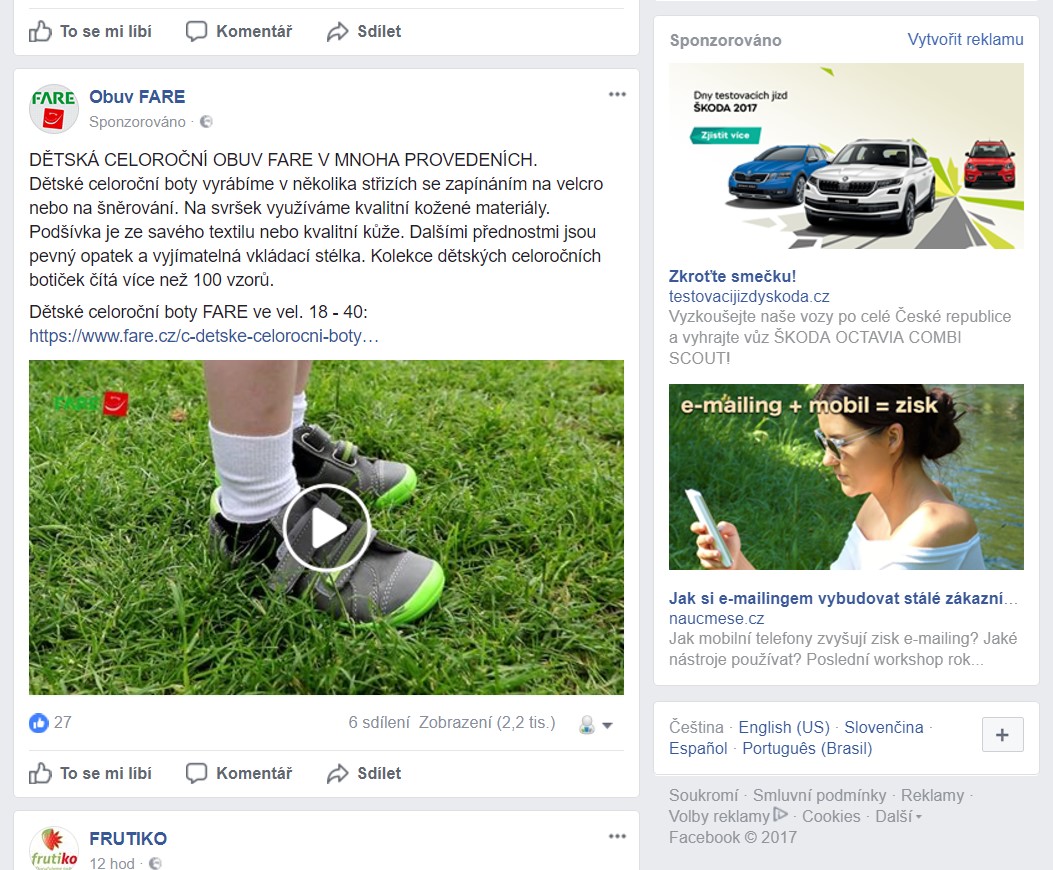Play the FARE children's shoes video
1053x870 pixels.
pos(326,528)
